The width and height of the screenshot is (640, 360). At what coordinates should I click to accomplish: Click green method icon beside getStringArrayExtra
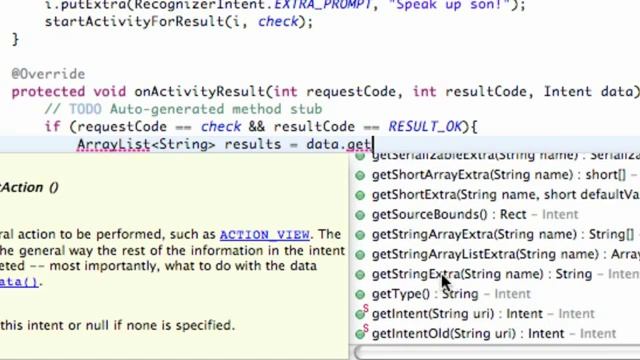tap(360, 235)
